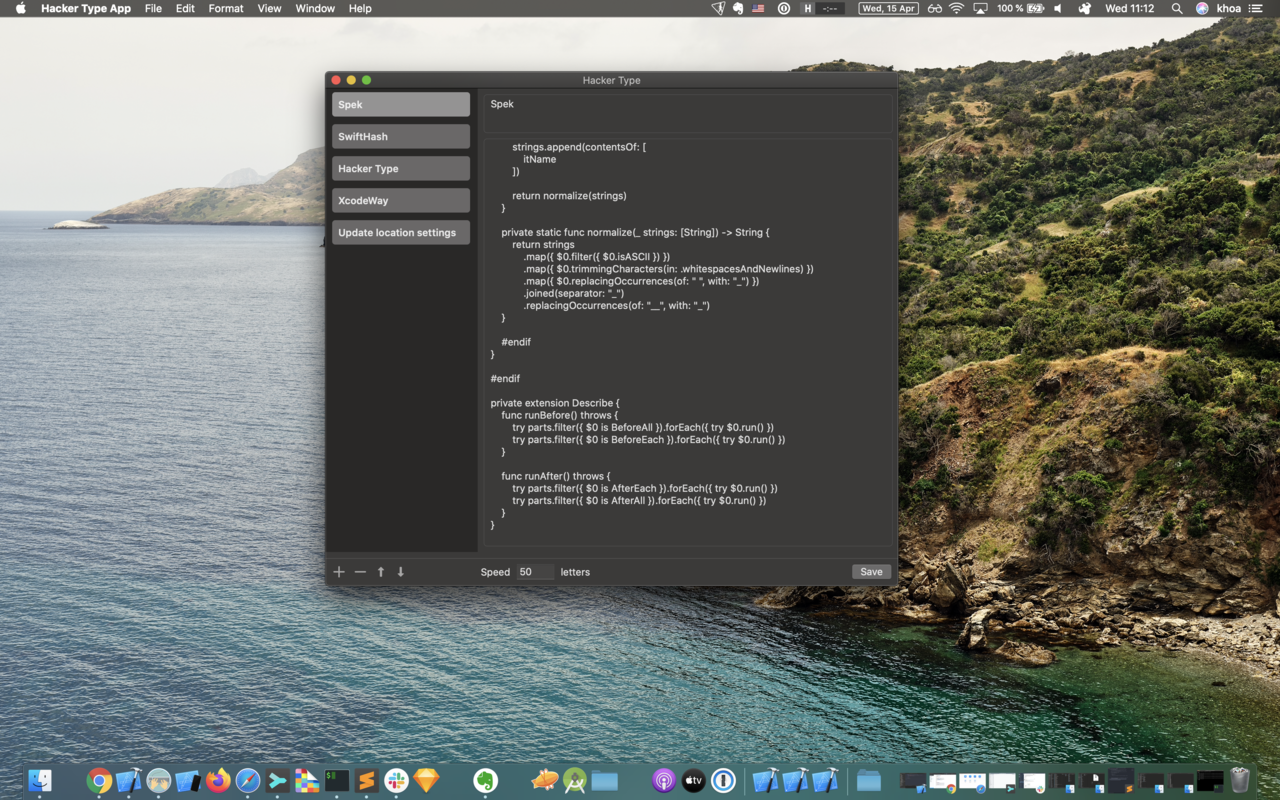
Task: Open Podcasts from the Dock
Action: (663, 780)
